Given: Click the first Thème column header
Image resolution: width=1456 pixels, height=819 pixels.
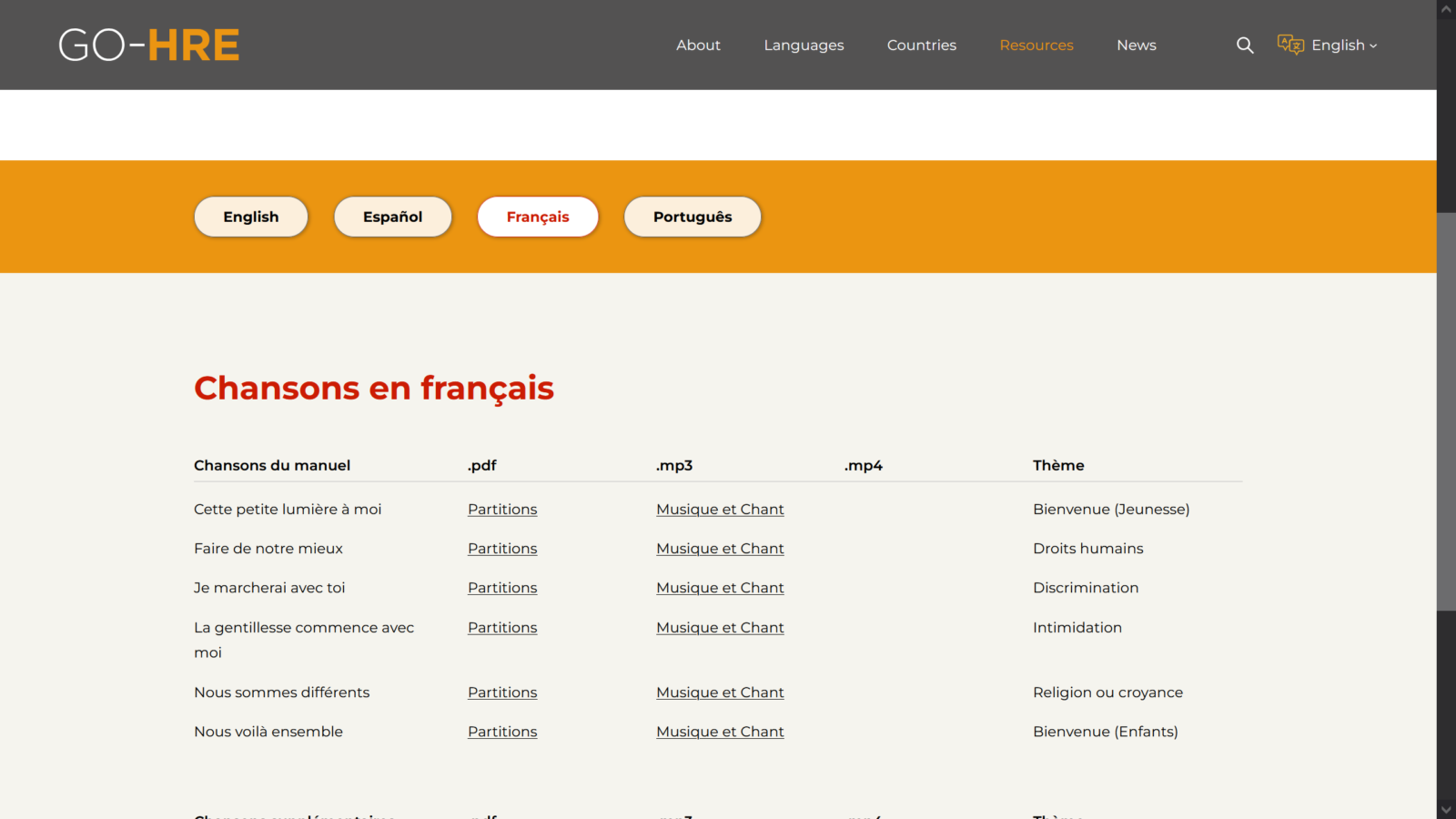Looking at the screenshot, I should pyautogui.click(x=1058, y=465).
